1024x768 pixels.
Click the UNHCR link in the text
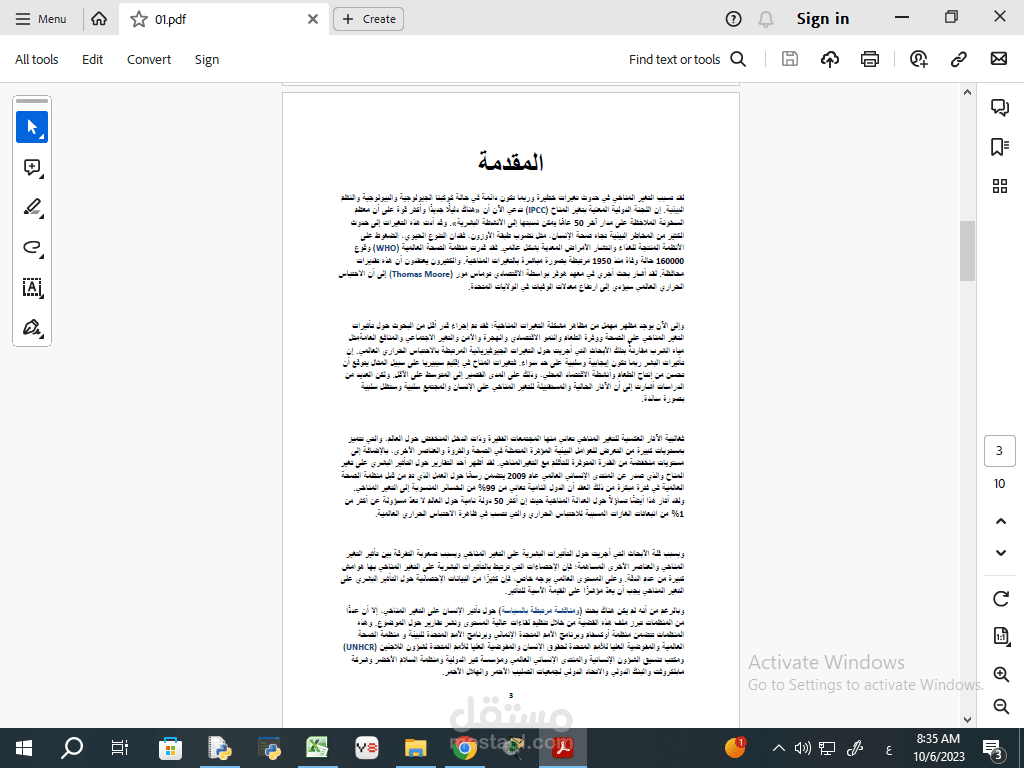point(359,647)
